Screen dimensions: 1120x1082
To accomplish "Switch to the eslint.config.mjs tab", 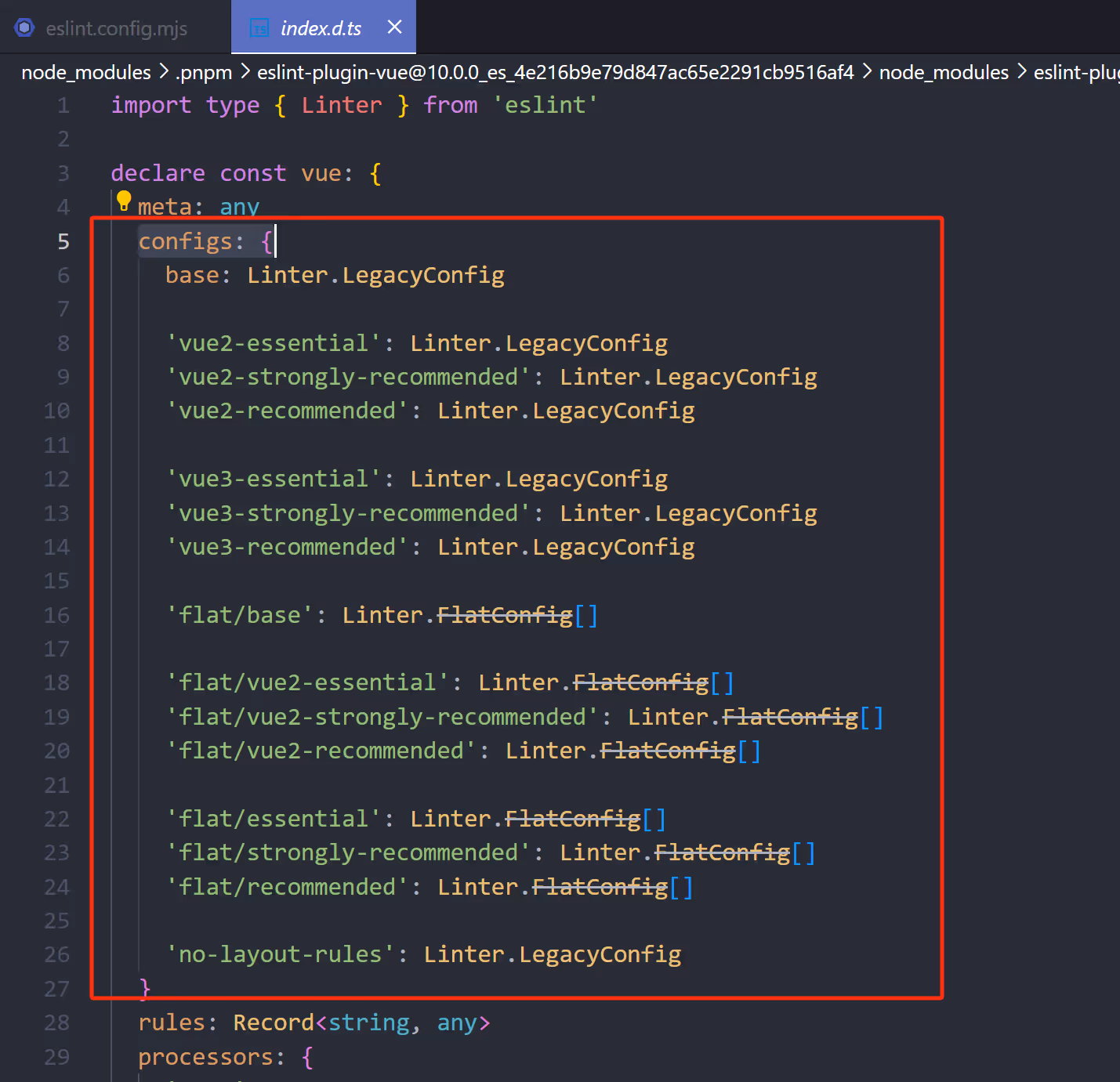I will point(115,28).
